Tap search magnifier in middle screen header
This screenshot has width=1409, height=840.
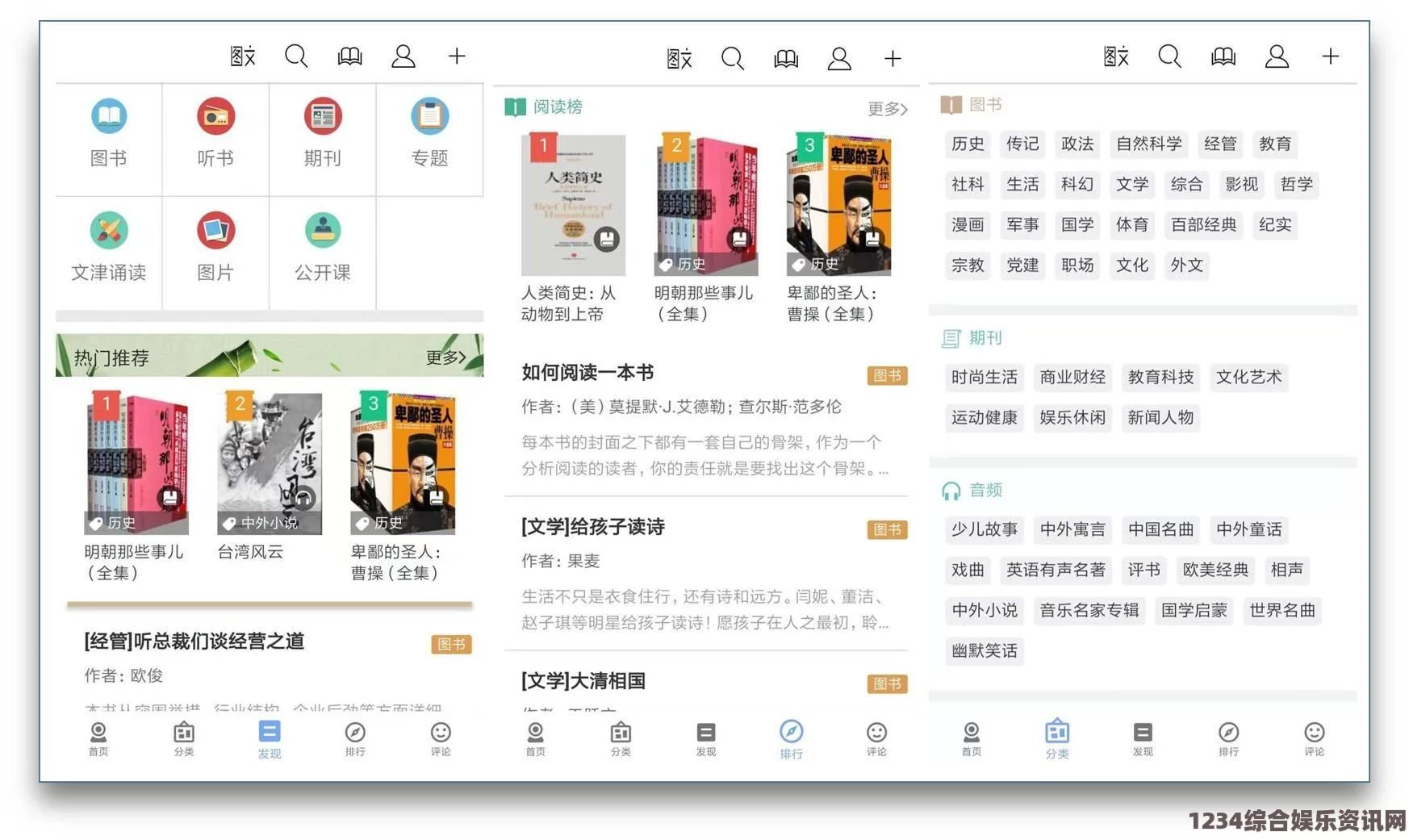click(733, 58)
